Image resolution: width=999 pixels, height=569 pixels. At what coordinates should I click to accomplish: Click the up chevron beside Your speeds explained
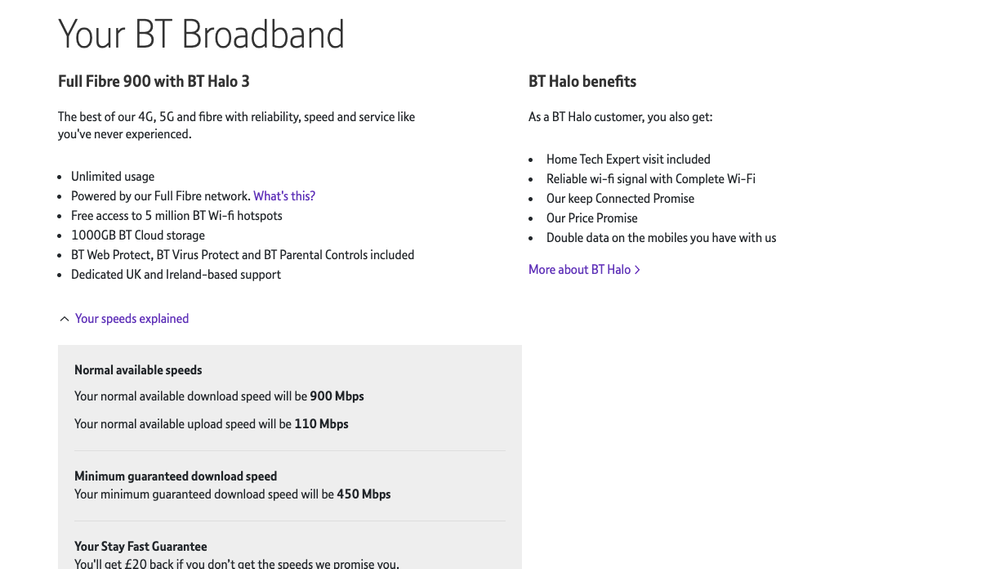pyautogui.click(x=64, y=319)
